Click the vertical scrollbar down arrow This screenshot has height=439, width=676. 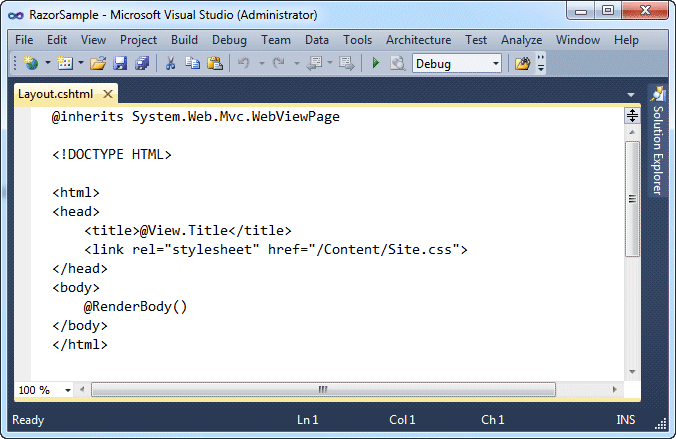click(632, 372)
